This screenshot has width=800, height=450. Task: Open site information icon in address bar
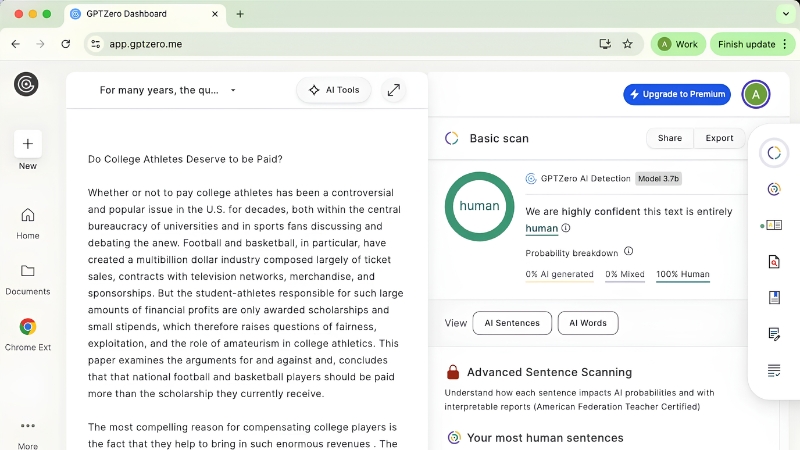click(x=95, y=44)
